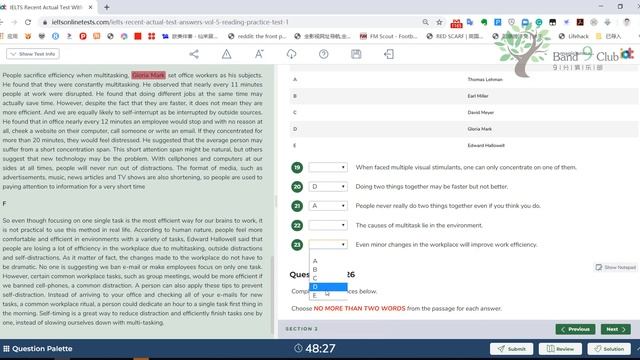This screenshot has width=640, height=360.
Task: Click question number 22 badge
Action: (x=297, y=225)
